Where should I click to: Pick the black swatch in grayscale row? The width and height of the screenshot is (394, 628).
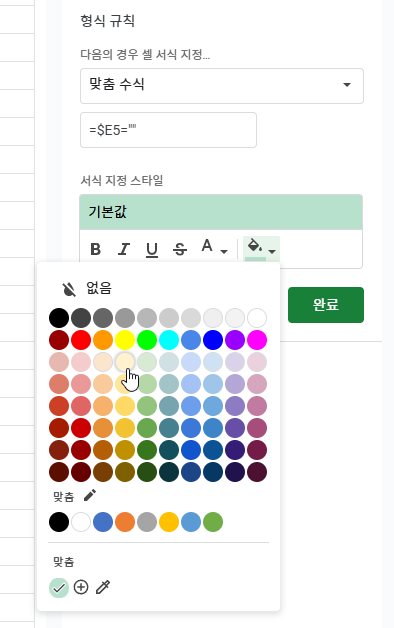tap(59, 318)
